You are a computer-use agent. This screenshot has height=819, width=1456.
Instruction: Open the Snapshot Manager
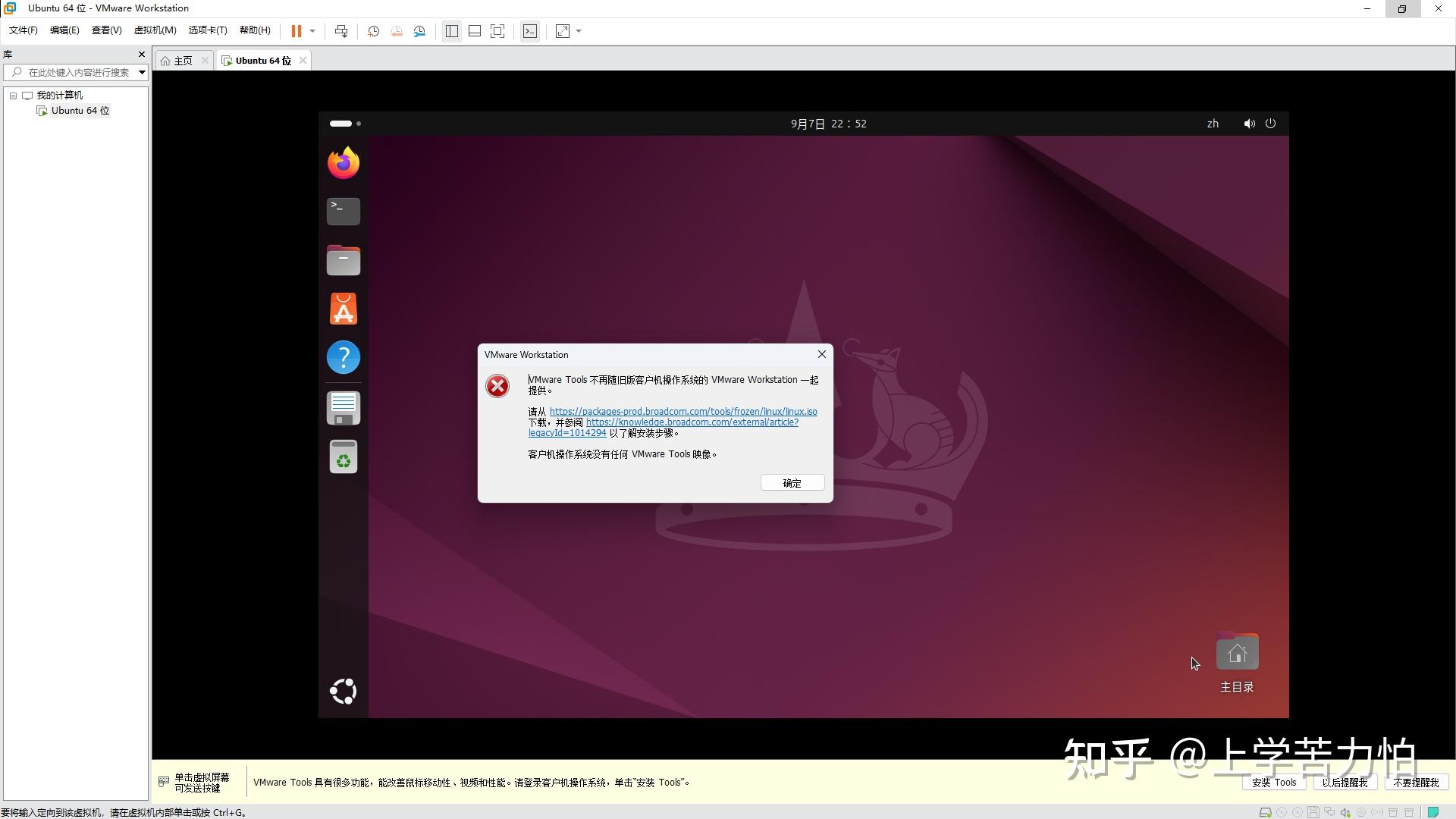coord(419,31)
